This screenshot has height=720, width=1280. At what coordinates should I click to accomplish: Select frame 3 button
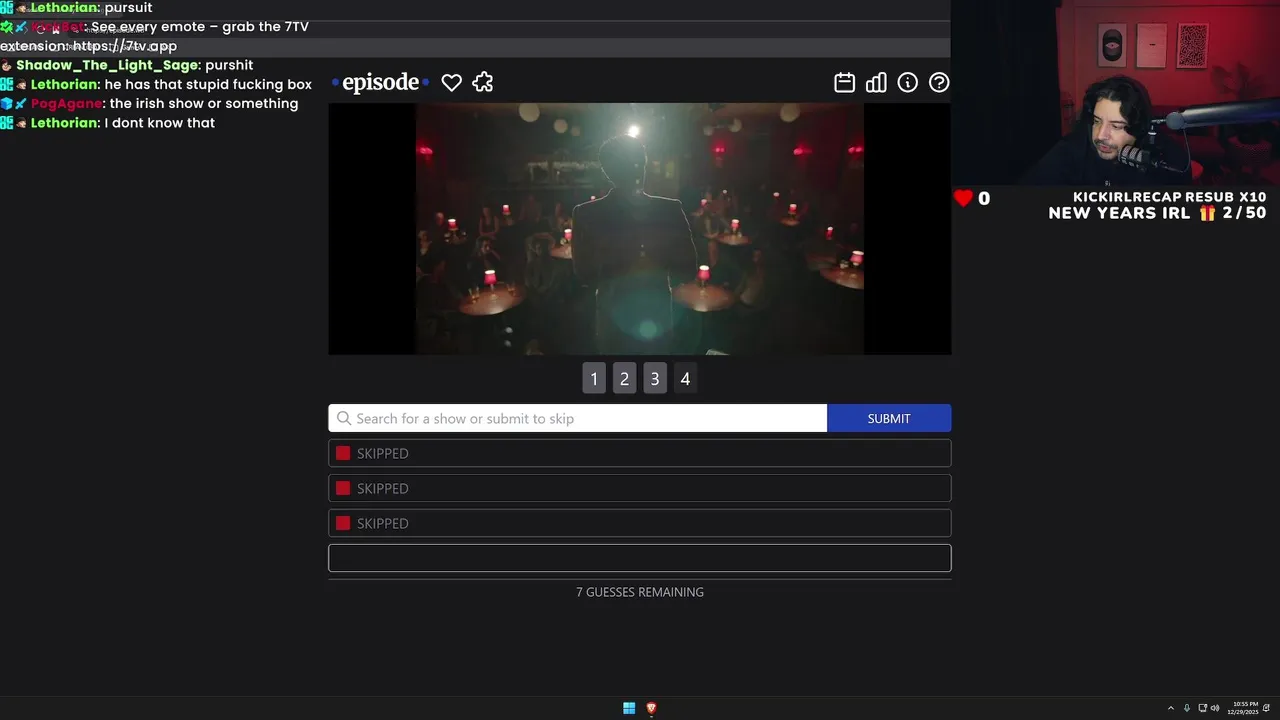point(655,378)
